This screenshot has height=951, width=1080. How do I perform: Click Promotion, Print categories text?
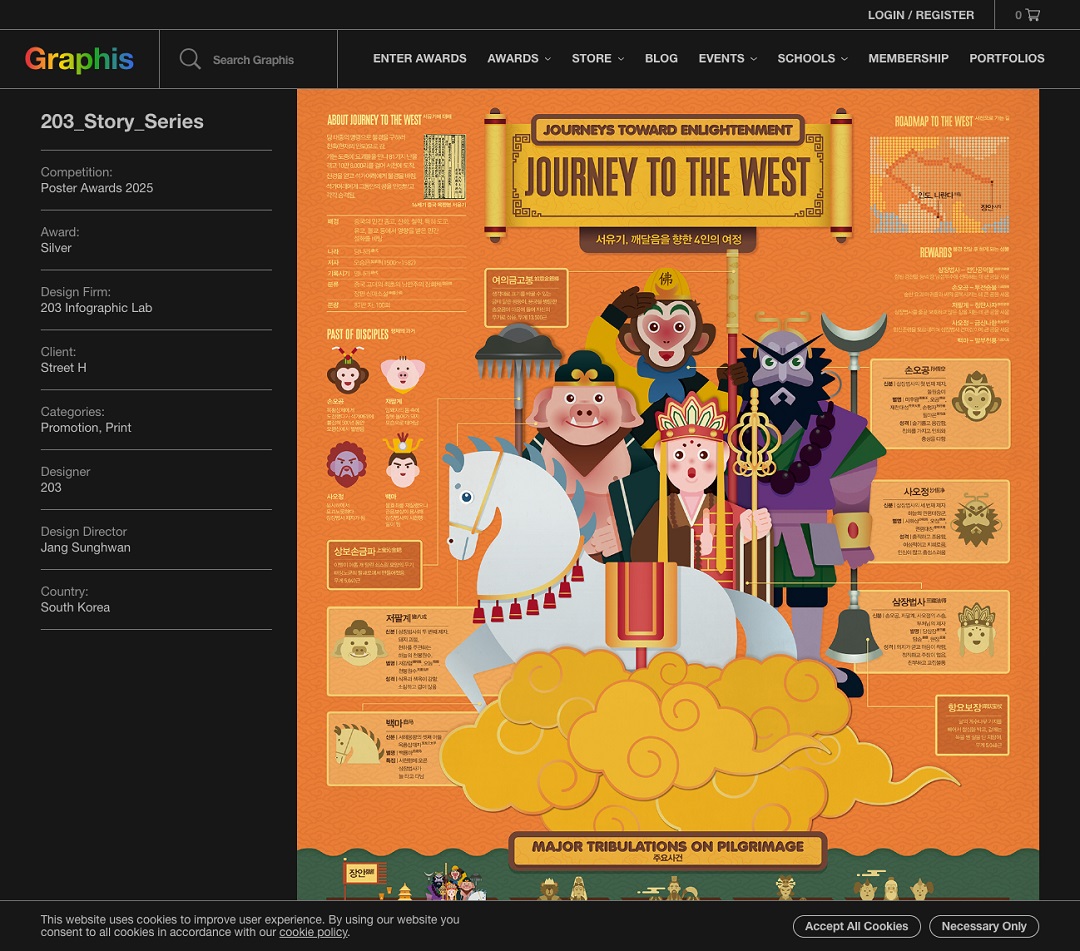click(x=86, y=428)
